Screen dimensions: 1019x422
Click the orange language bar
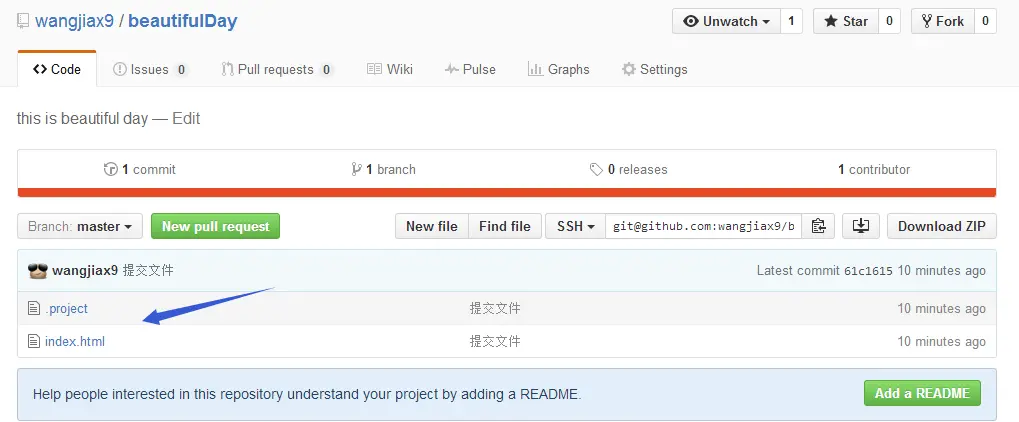507,192
